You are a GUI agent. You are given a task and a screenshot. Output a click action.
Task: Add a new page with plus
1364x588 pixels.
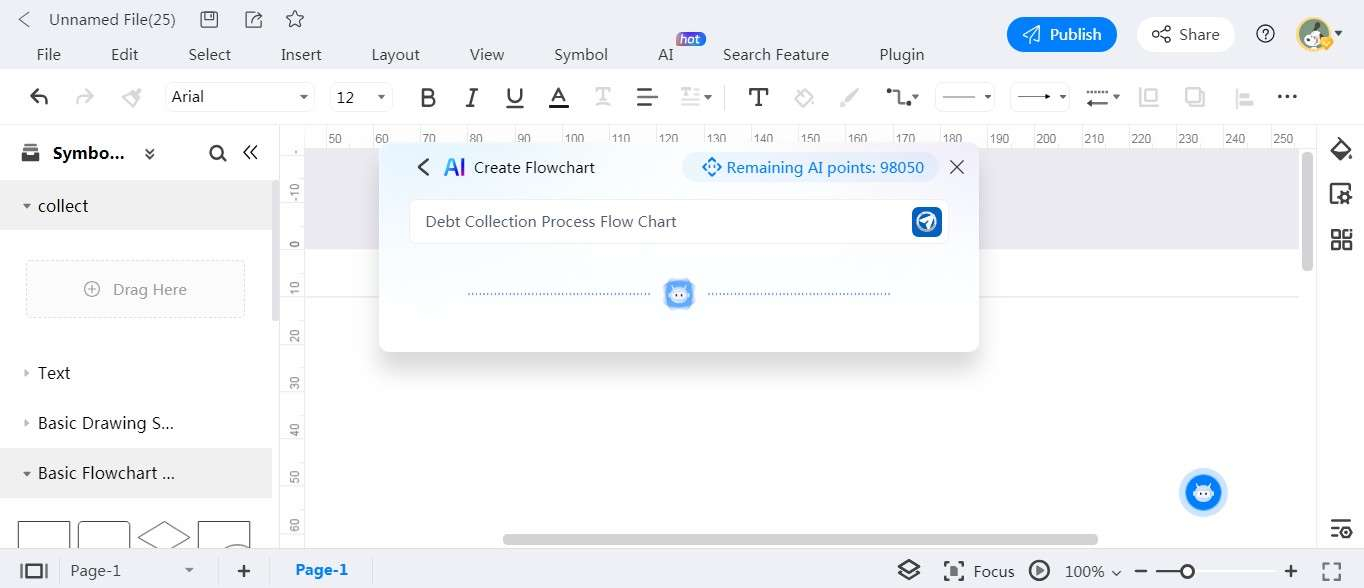coord(244,570)
